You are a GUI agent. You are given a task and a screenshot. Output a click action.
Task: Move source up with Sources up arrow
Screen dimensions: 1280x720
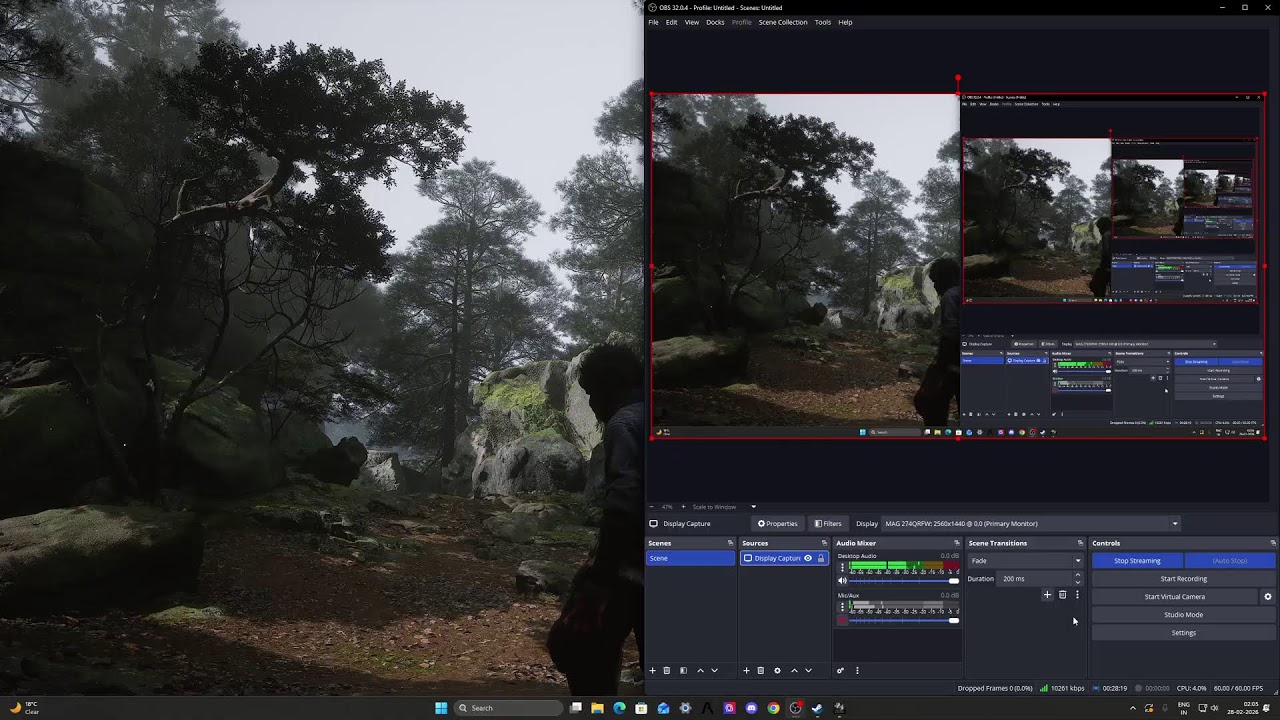coord(794,670)
